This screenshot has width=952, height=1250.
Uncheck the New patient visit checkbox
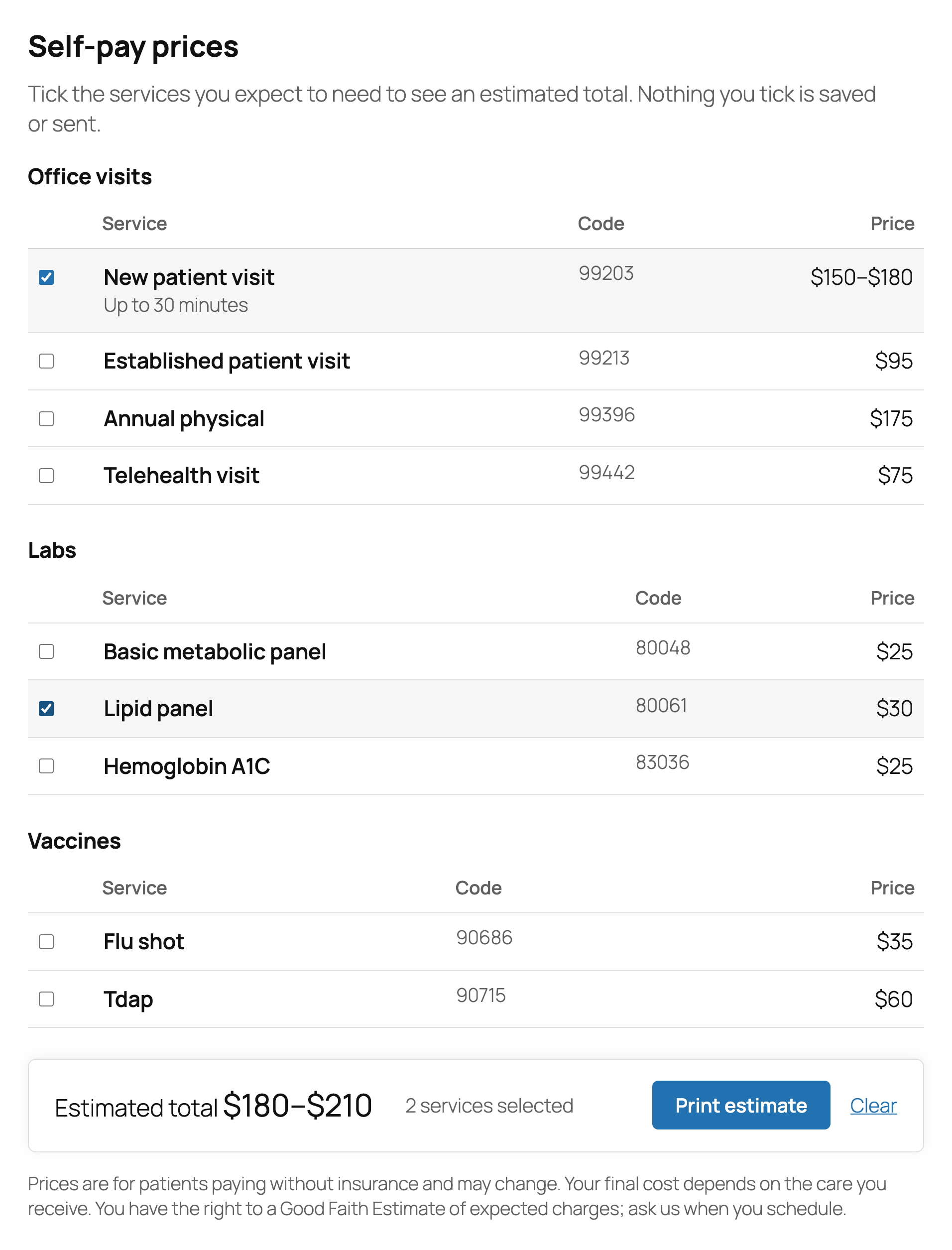[x=46, y=277]
